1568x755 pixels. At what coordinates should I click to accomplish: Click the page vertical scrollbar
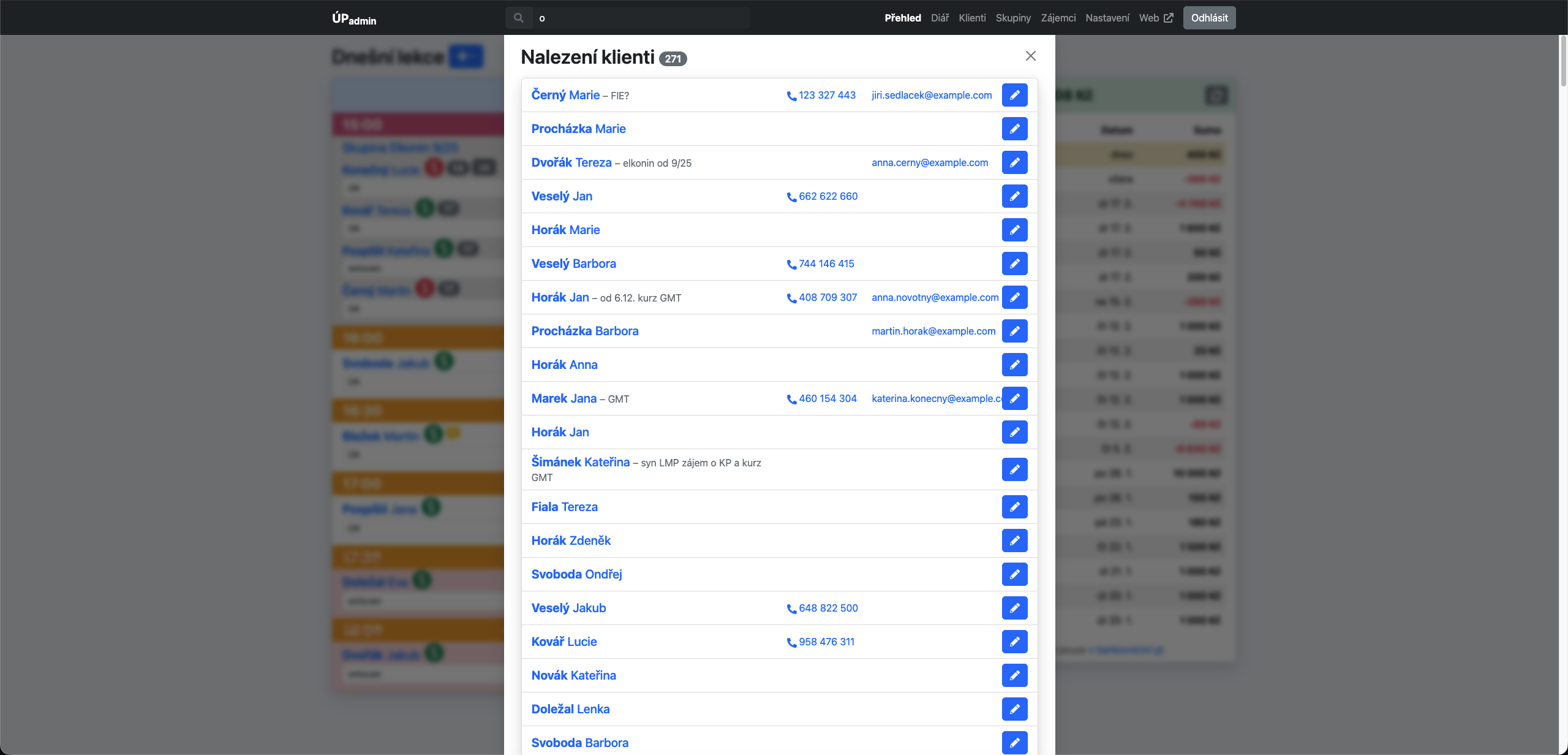(1562, 61)
